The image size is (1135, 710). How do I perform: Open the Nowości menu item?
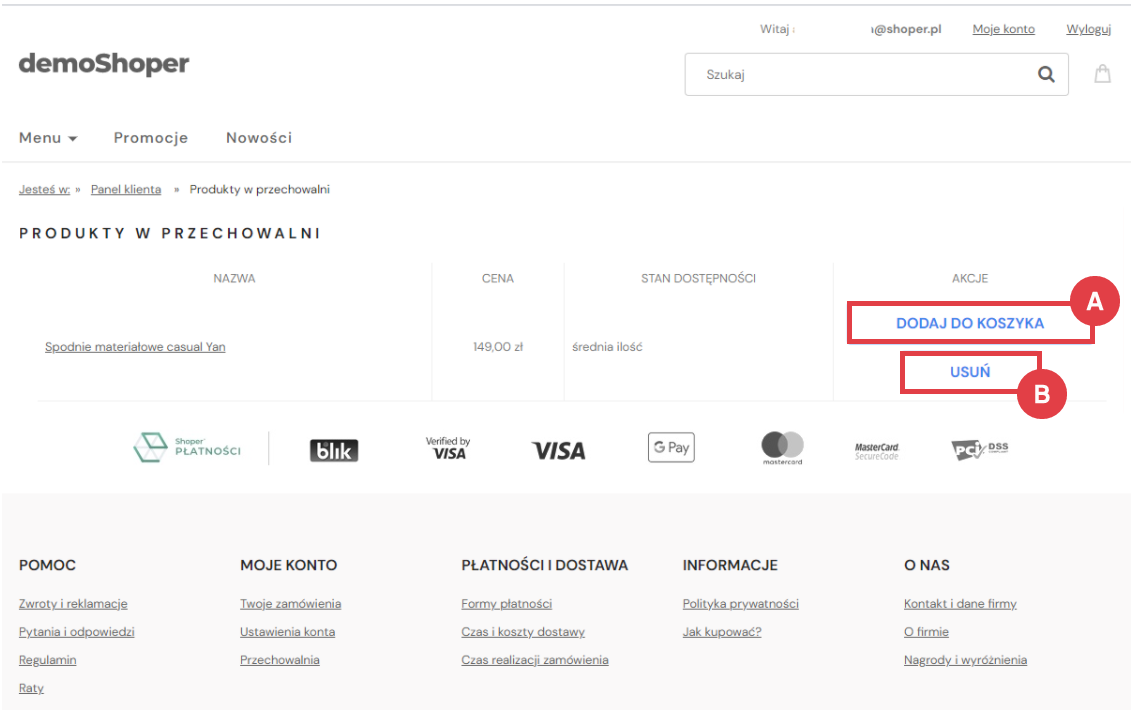click(259, 138)
